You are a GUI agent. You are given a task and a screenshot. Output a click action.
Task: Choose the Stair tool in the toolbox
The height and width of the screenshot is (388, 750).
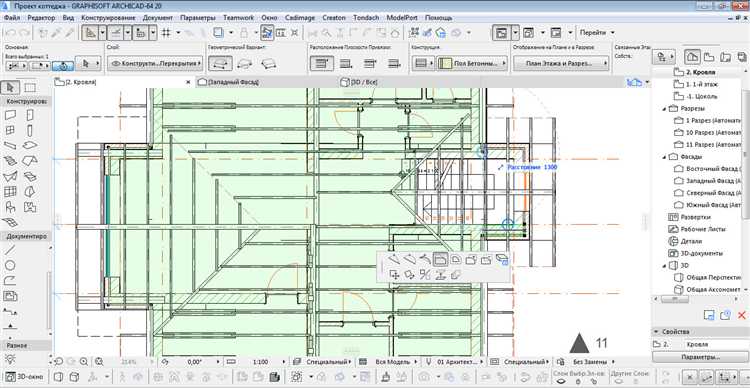10,161
